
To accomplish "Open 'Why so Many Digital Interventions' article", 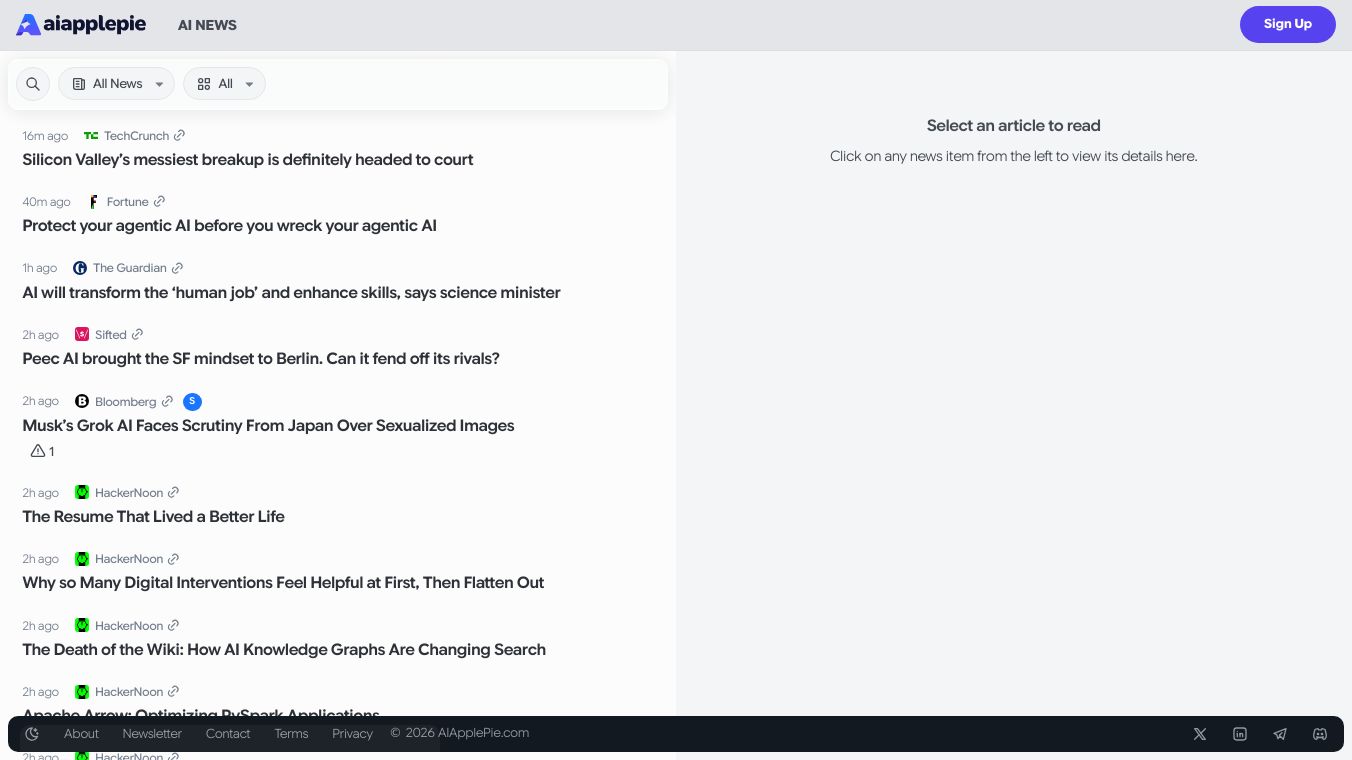I will [283, 583].
